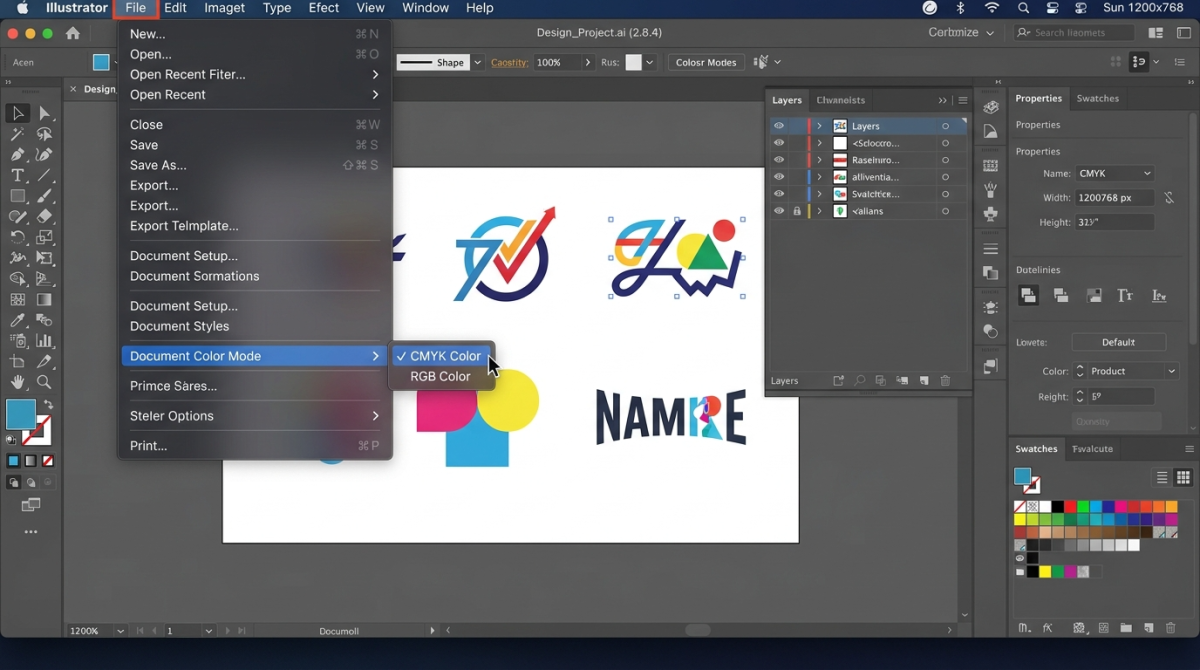This screenshot has width=1200, height=670.
Task: Click the Wi-Fi status icon
Action: click(x=992, y=8)
